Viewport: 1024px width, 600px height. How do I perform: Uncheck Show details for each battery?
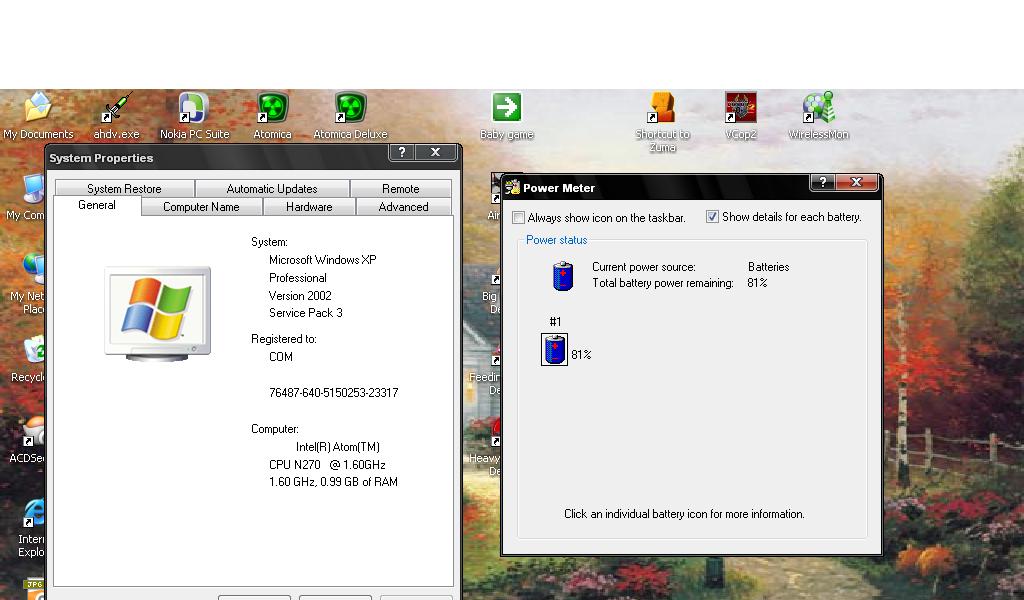tap(713, 217)
